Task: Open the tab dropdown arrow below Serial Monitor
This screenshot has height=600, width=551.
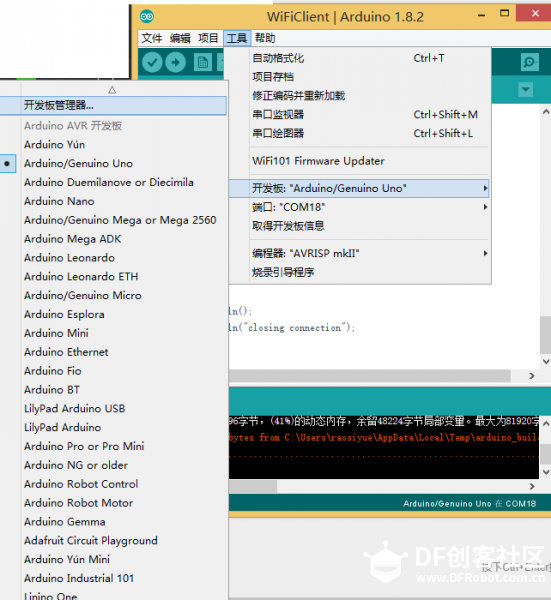Action: click(526, 90)
